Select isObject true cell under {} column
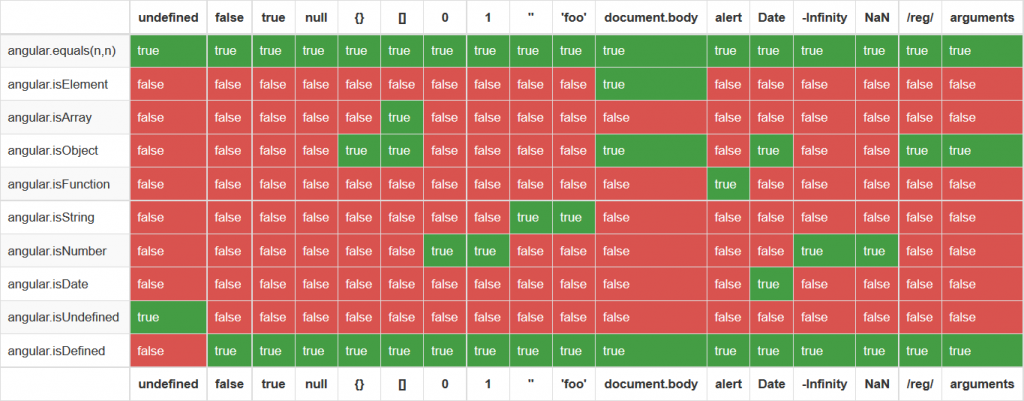The height and width of the screenshot is (401, 1024). 359,151
